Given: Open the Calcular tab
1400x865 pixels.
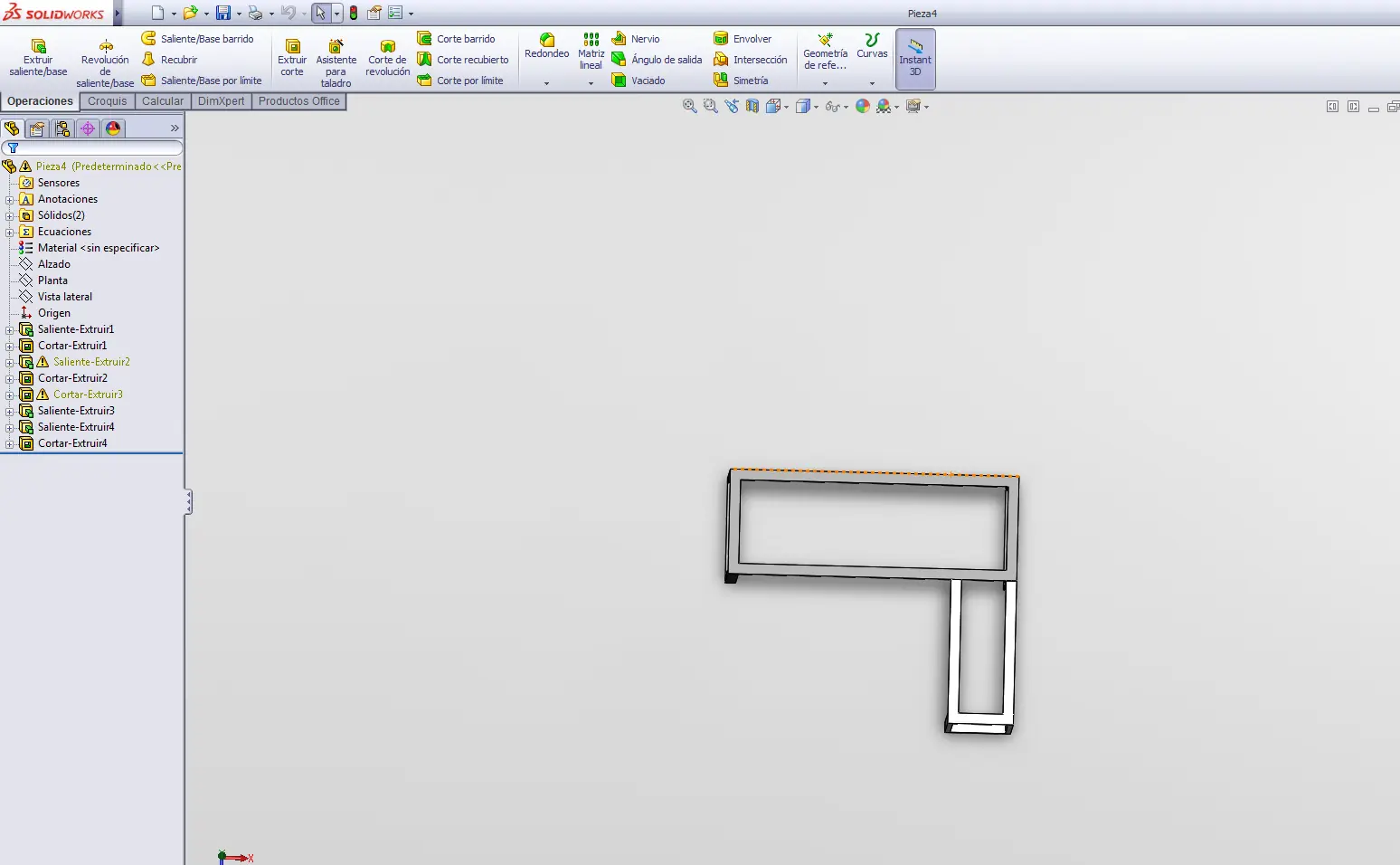Looking at the screenshot, I should click(x=163, y=101).
